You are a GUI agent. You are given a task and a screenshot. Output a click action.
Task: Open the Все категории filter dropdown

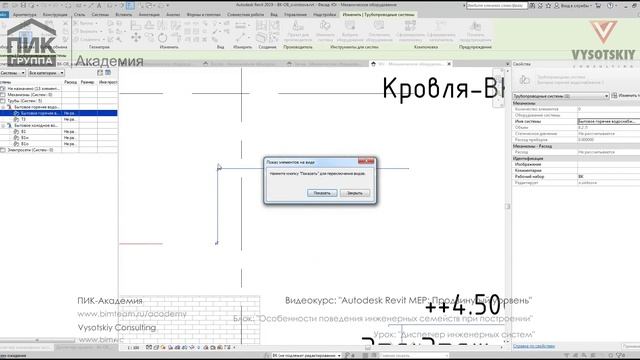[46, 73]
